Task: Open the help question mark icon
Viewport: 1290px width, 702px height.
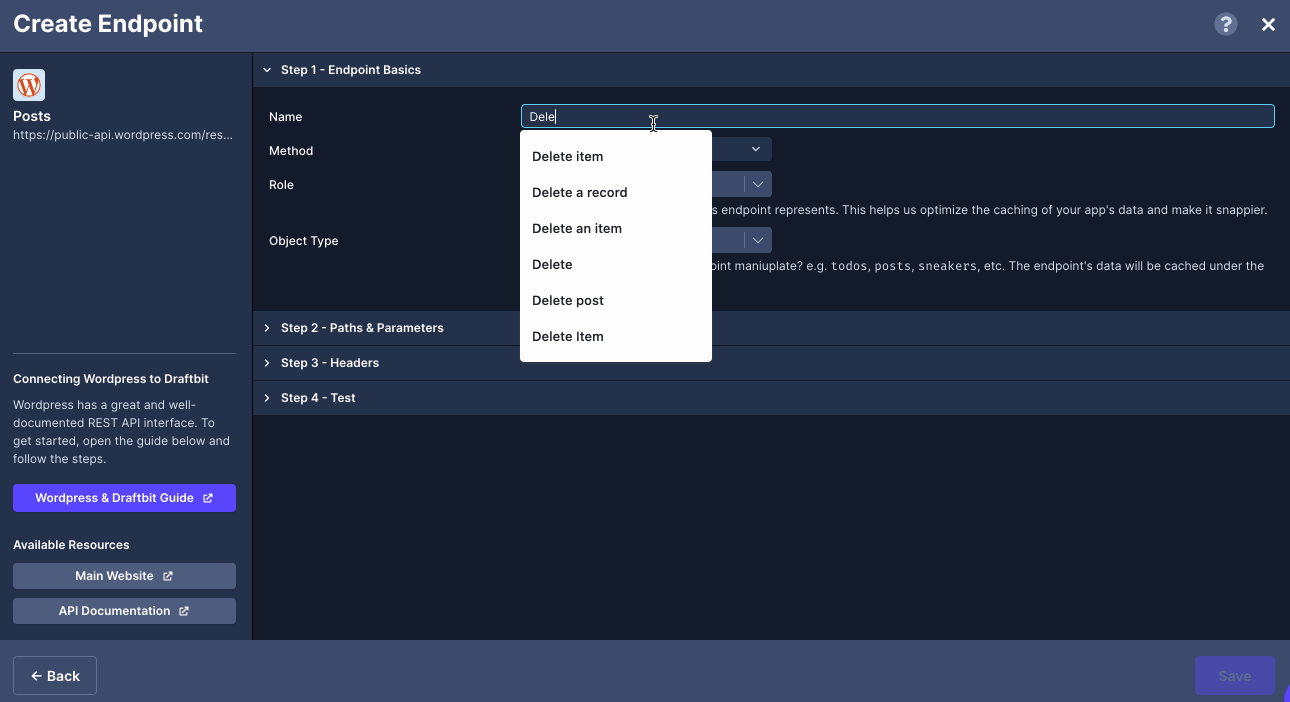Action: (1226, 25)
